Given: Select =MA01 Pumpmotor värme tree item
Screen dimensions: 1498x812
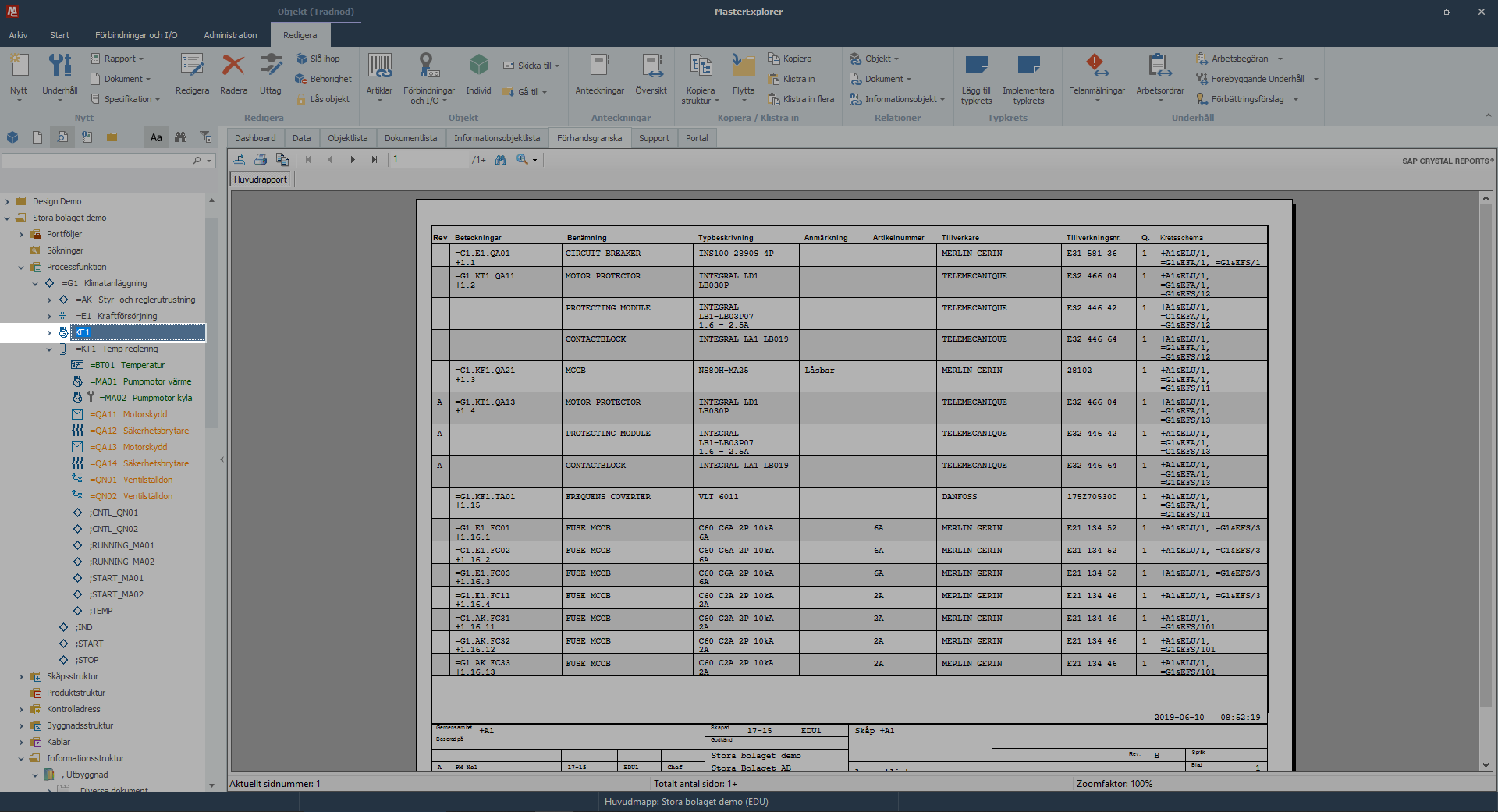Looking at the screenshot, I should tap(140, 381).
